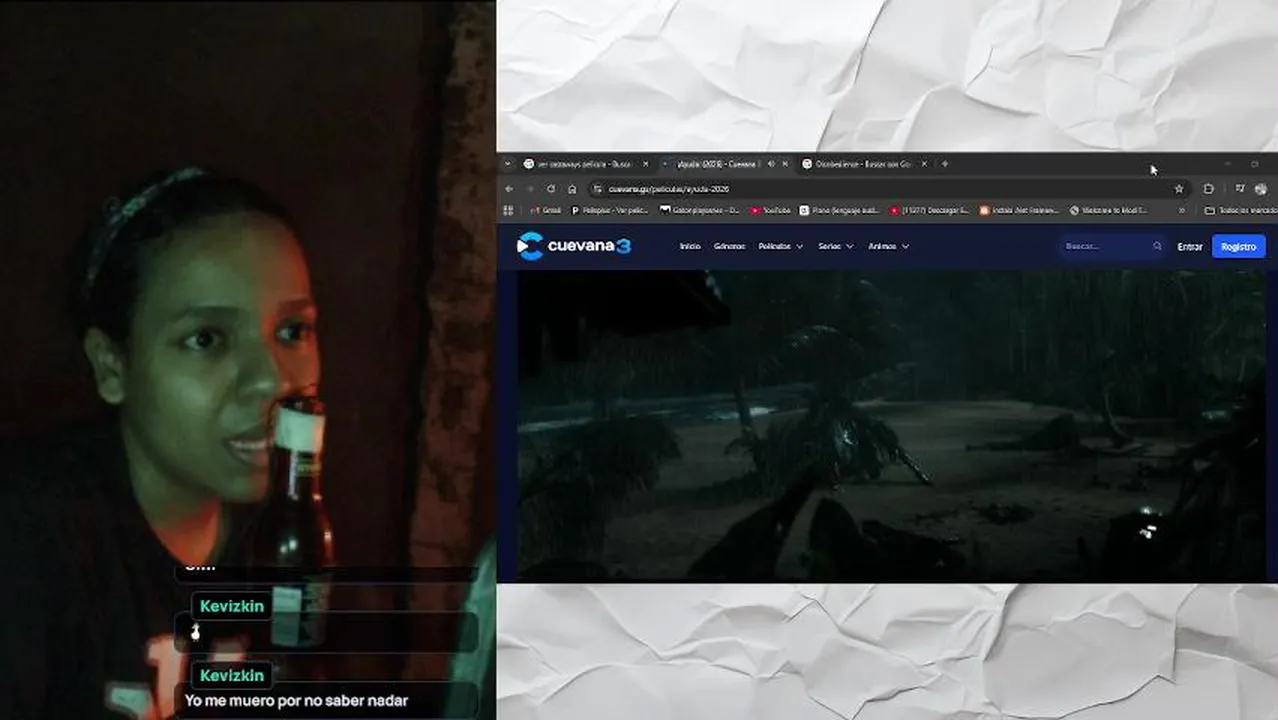
Task: Switch to the 'ver castaways película' tab
Action: (x=583, y=164)
